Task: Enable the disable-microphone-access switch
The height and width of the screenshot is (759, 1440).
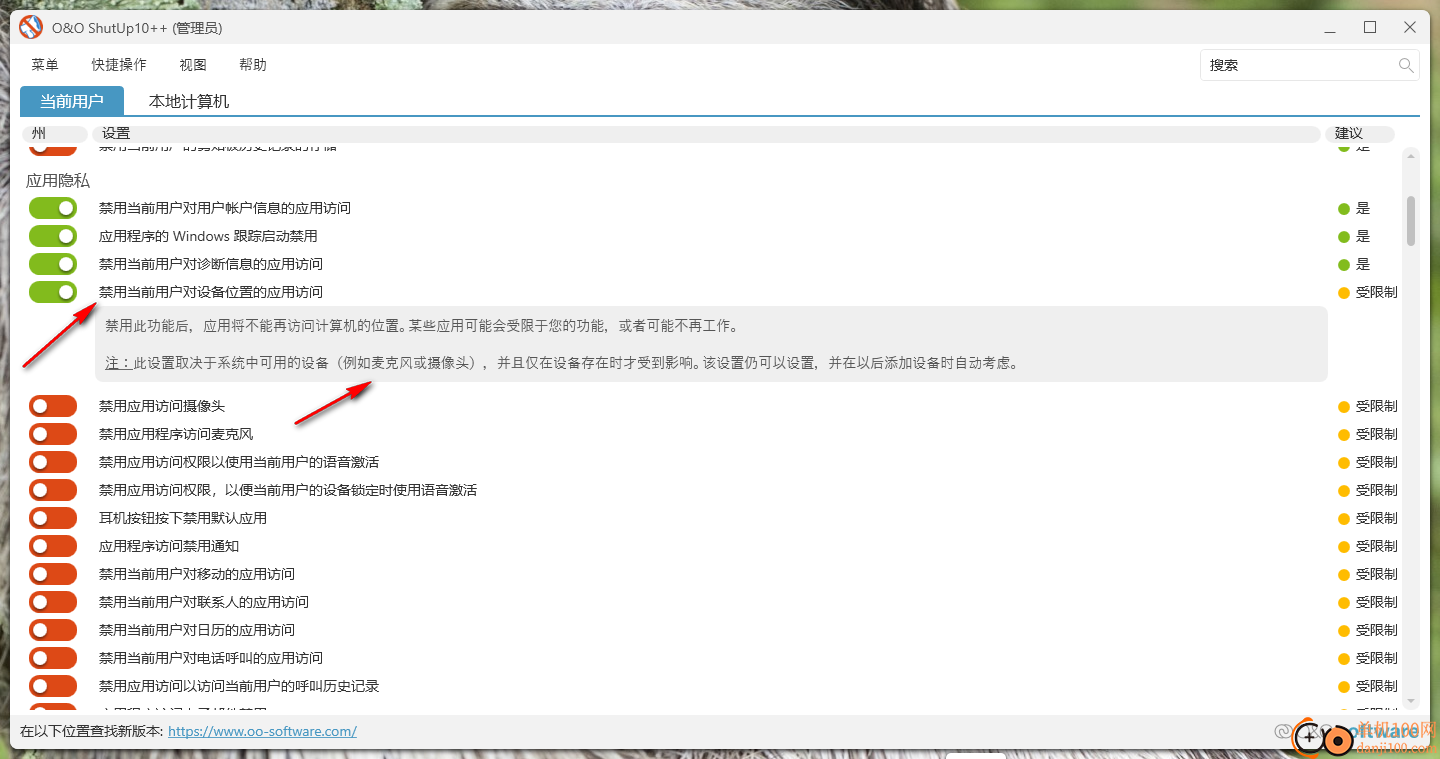Action: [x=53, y=434]
